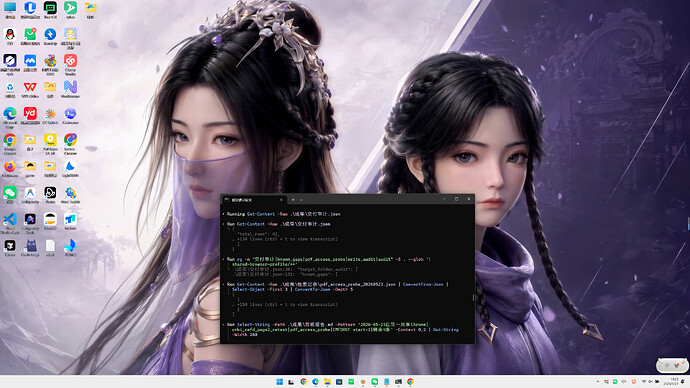The height and width of the screenshot is (388, 690).
Task: Show hidden system tray icons
Action: point(598,382)
